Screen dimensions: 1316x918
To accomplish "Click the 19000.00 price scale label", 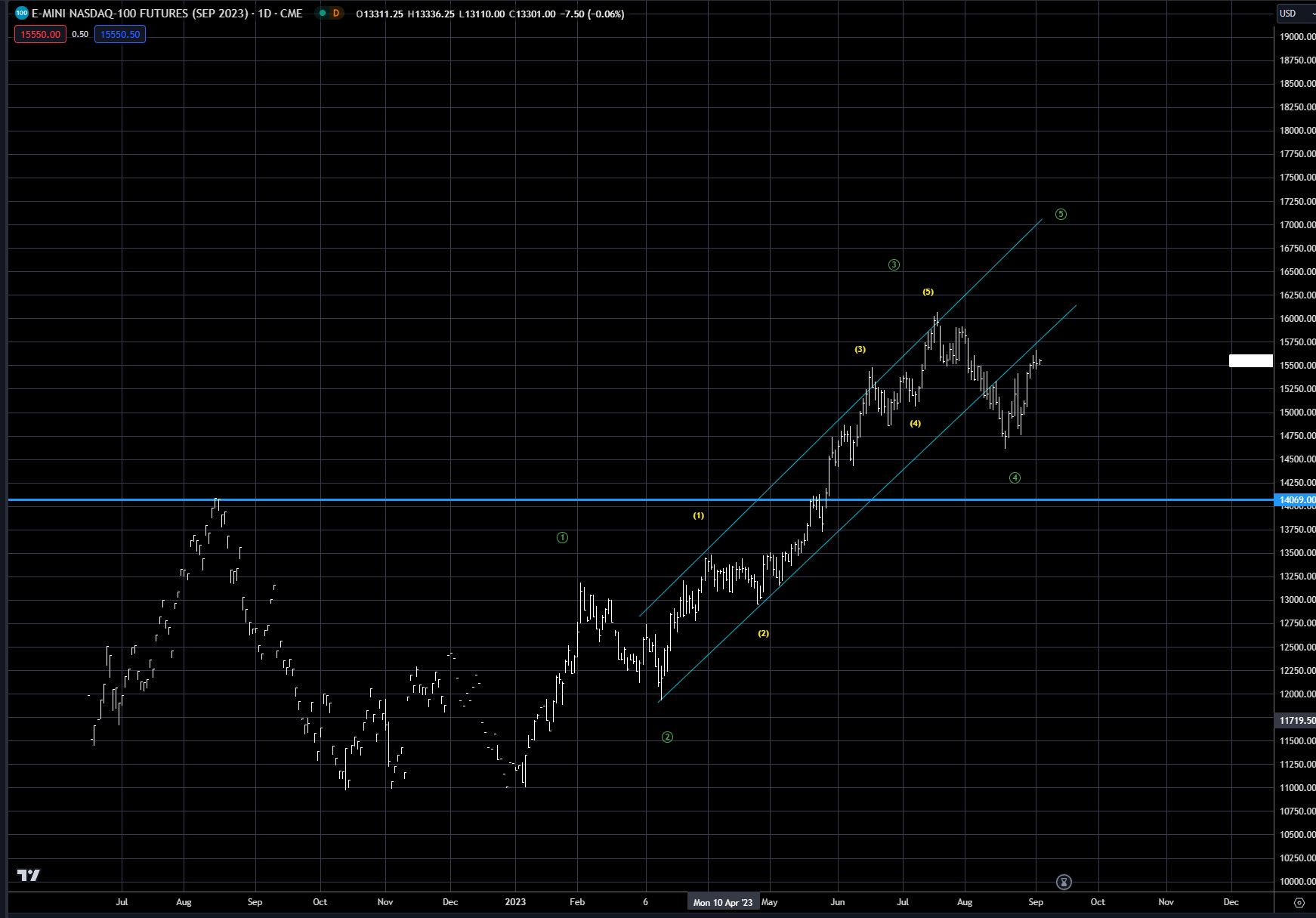I will coord(1297,37).
